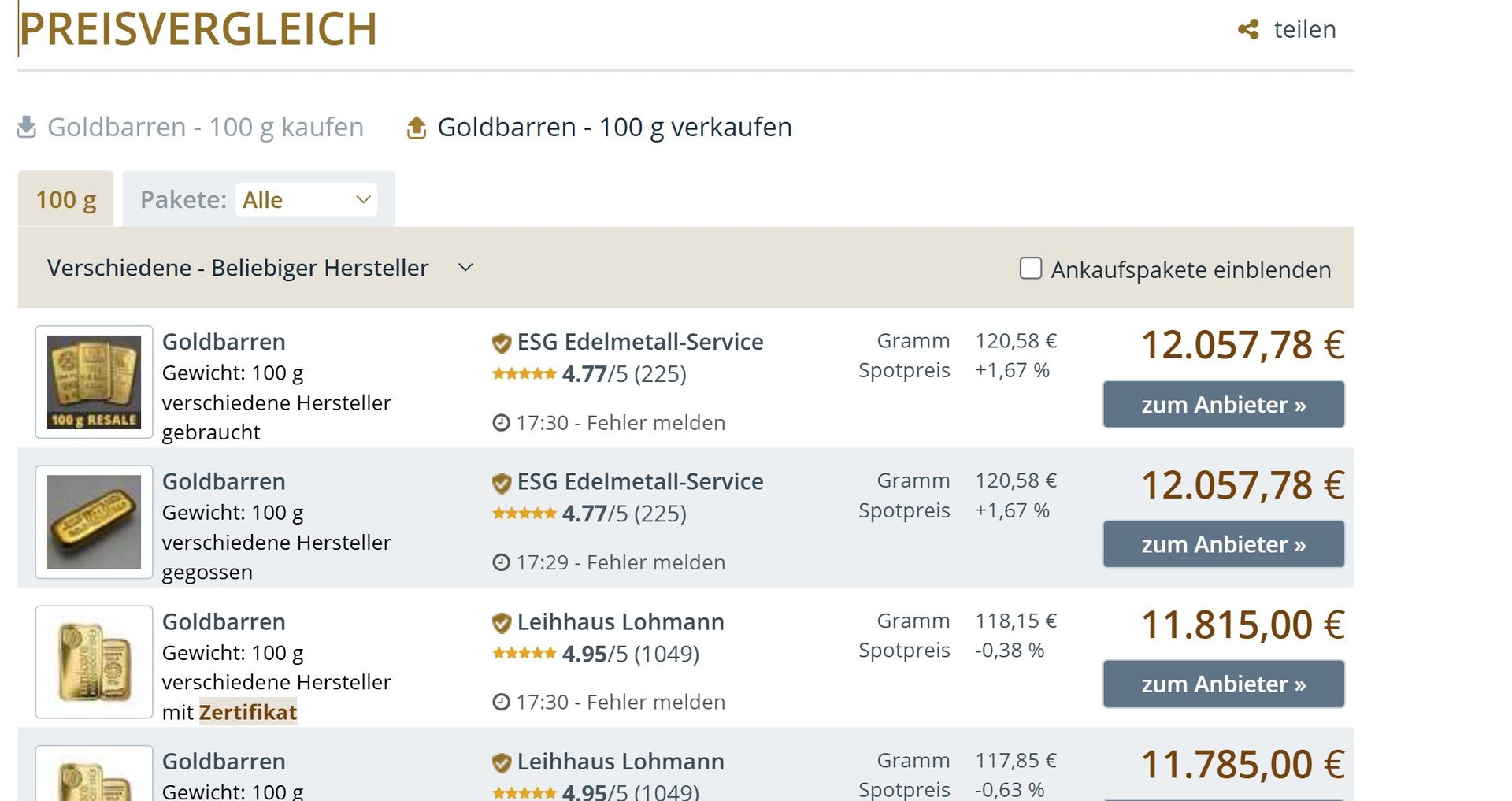Click the share icon next to teilen
Screen dimensions: 1512x801
pos(1248,30)
